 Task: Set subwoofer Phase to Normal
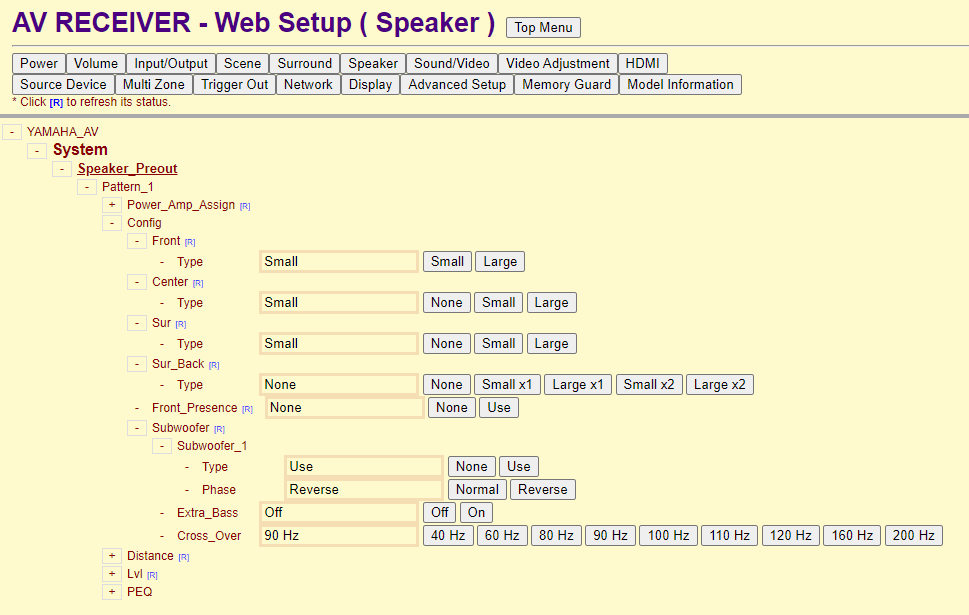pos(477,490)
